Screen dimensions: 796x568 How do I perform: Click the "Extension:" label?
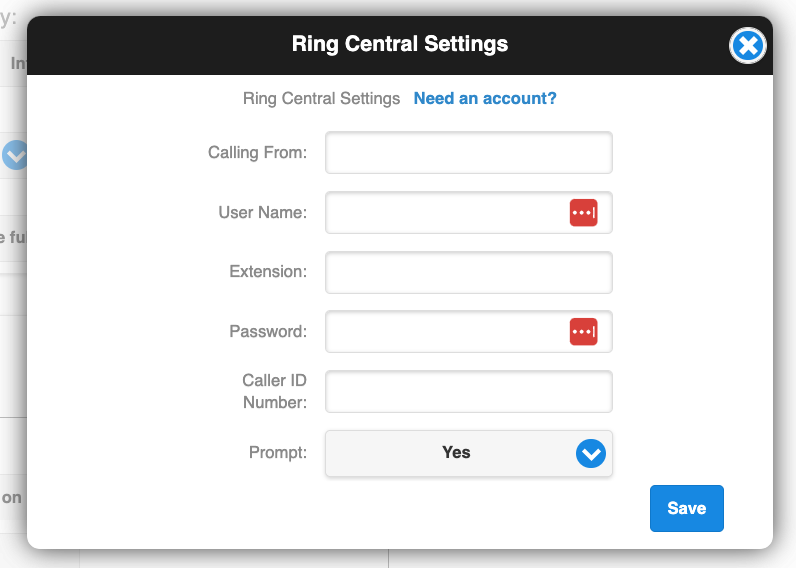(268, 272)
